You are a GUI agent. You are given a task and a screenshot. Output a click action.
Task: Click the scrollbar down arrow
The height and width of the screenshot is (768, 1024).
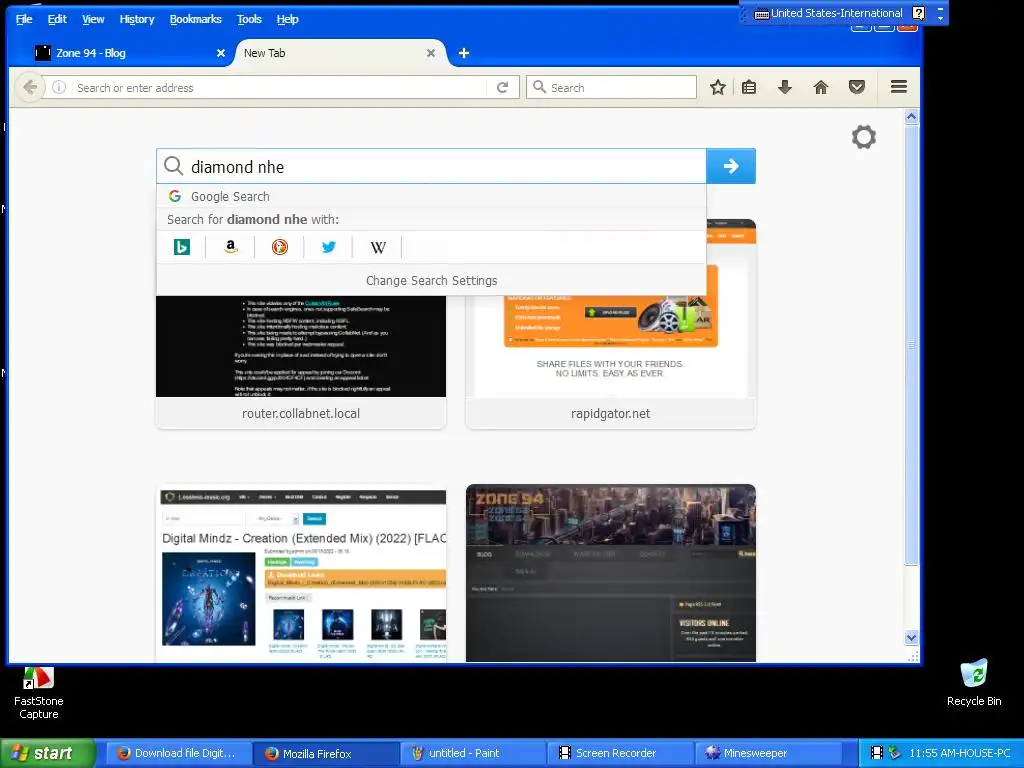click(x=911, y=637)
